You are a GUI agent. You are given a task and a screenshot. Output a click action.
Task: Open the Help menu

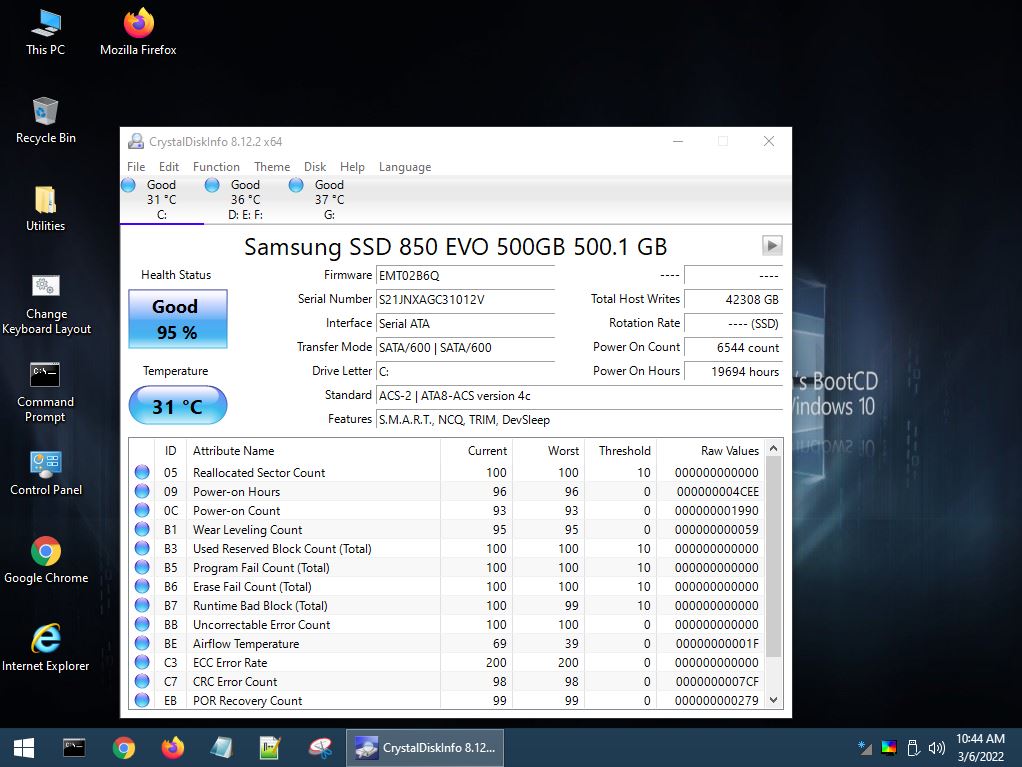tap(352, 167)
